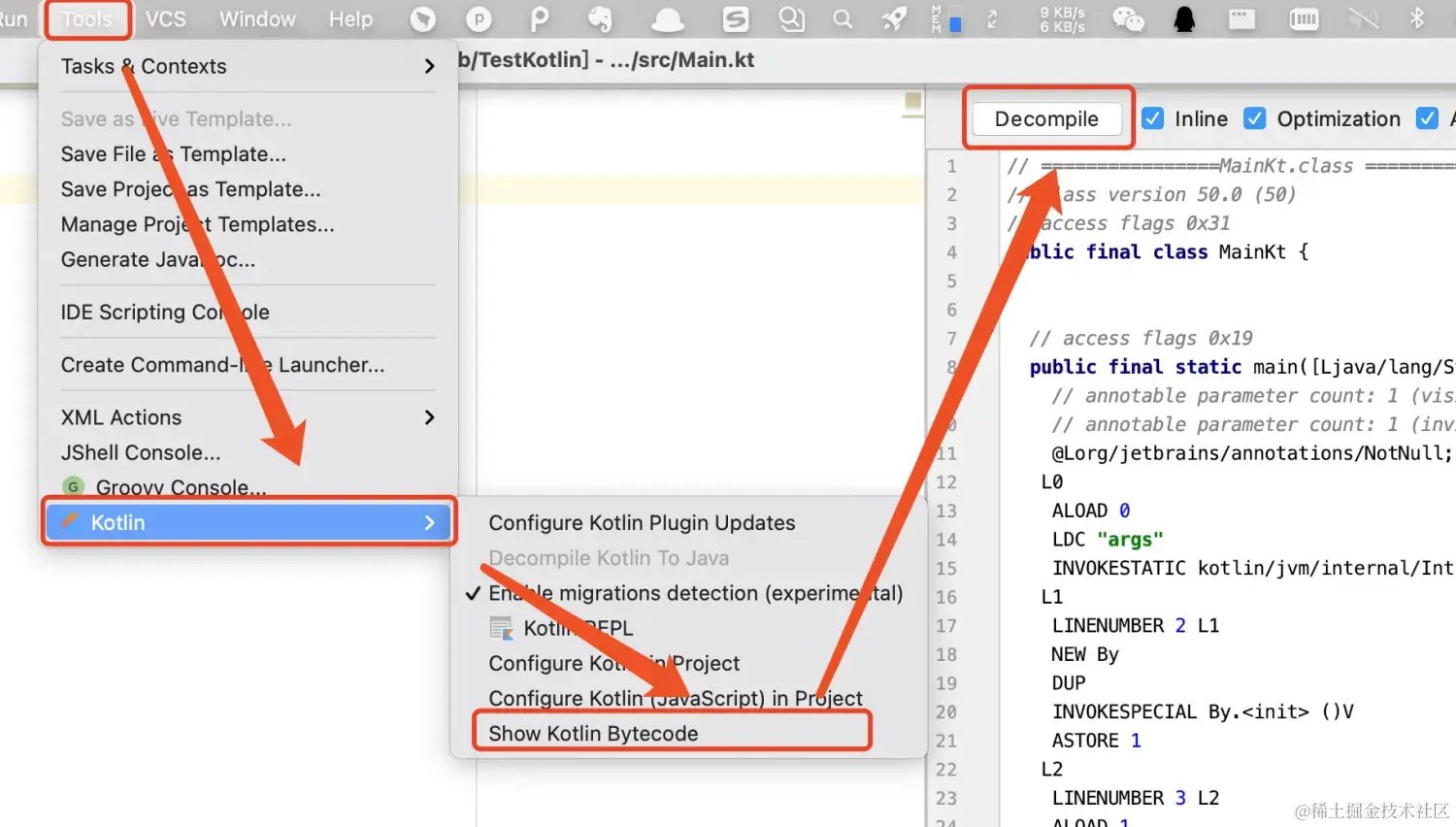Image resolution: width=1456 pixels, height=827 pixels.
Task: Expand the Tasks & Contexts submenu arrow
Action: tap(429, 66)
